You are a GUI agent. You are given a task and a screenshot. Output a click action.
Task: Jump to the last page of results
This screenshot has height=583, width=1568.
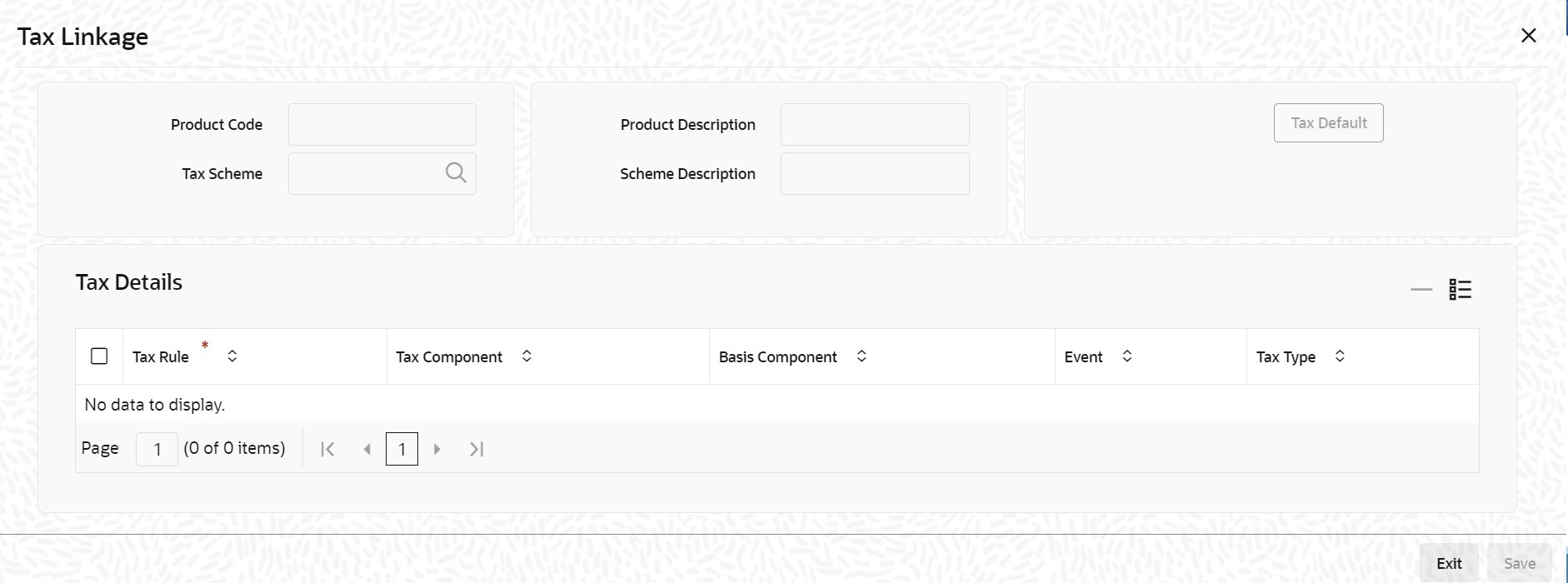(x=476, y=448)
